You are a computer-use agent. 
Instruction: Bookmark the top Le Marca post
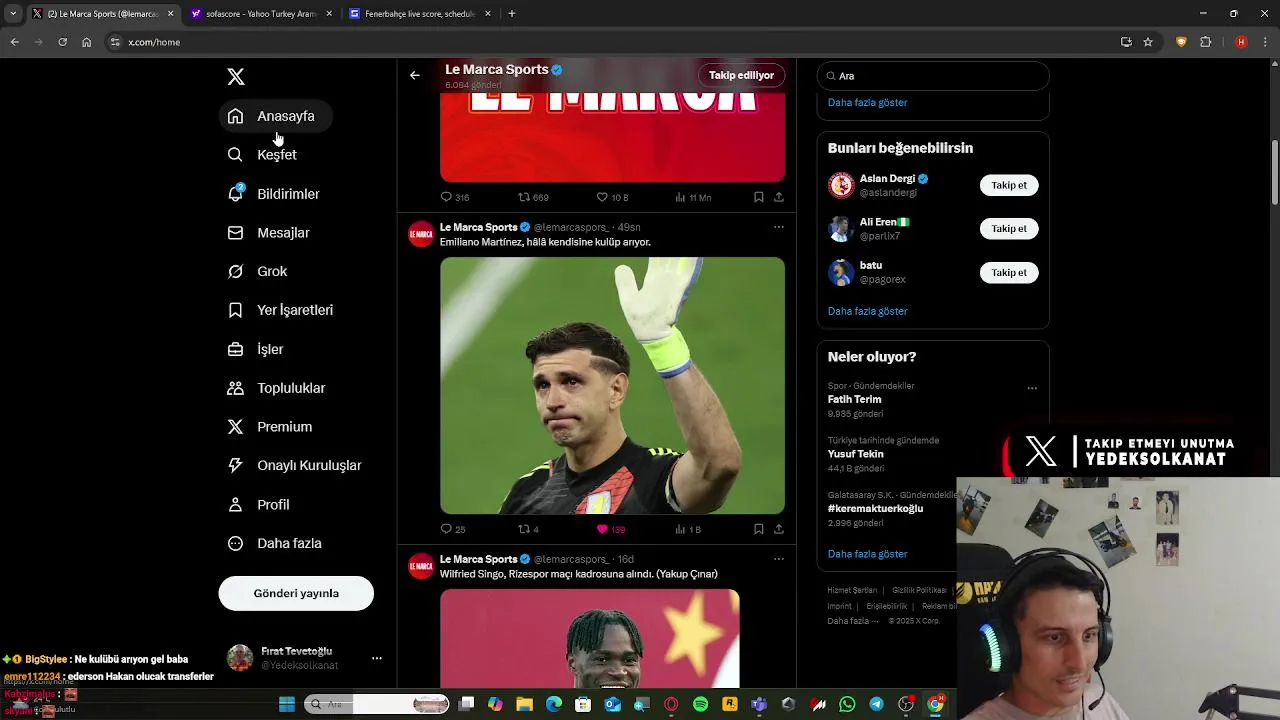758,197
